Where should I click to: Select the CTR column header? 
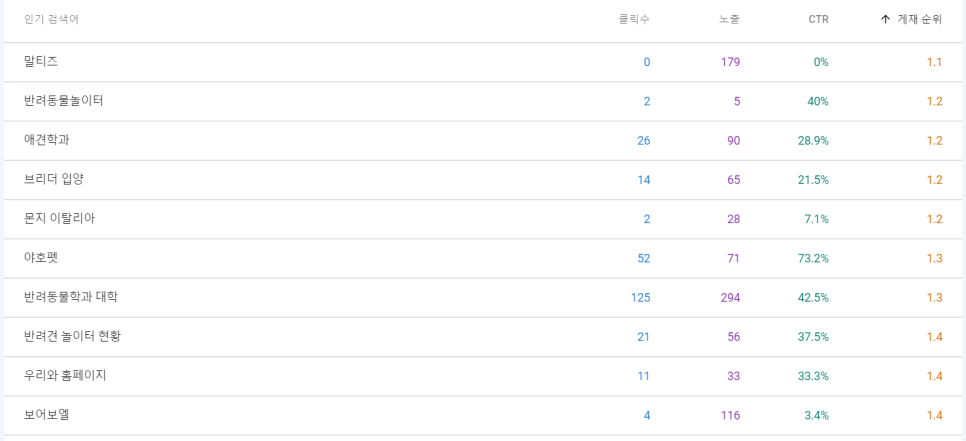click(x=818, y=20)
